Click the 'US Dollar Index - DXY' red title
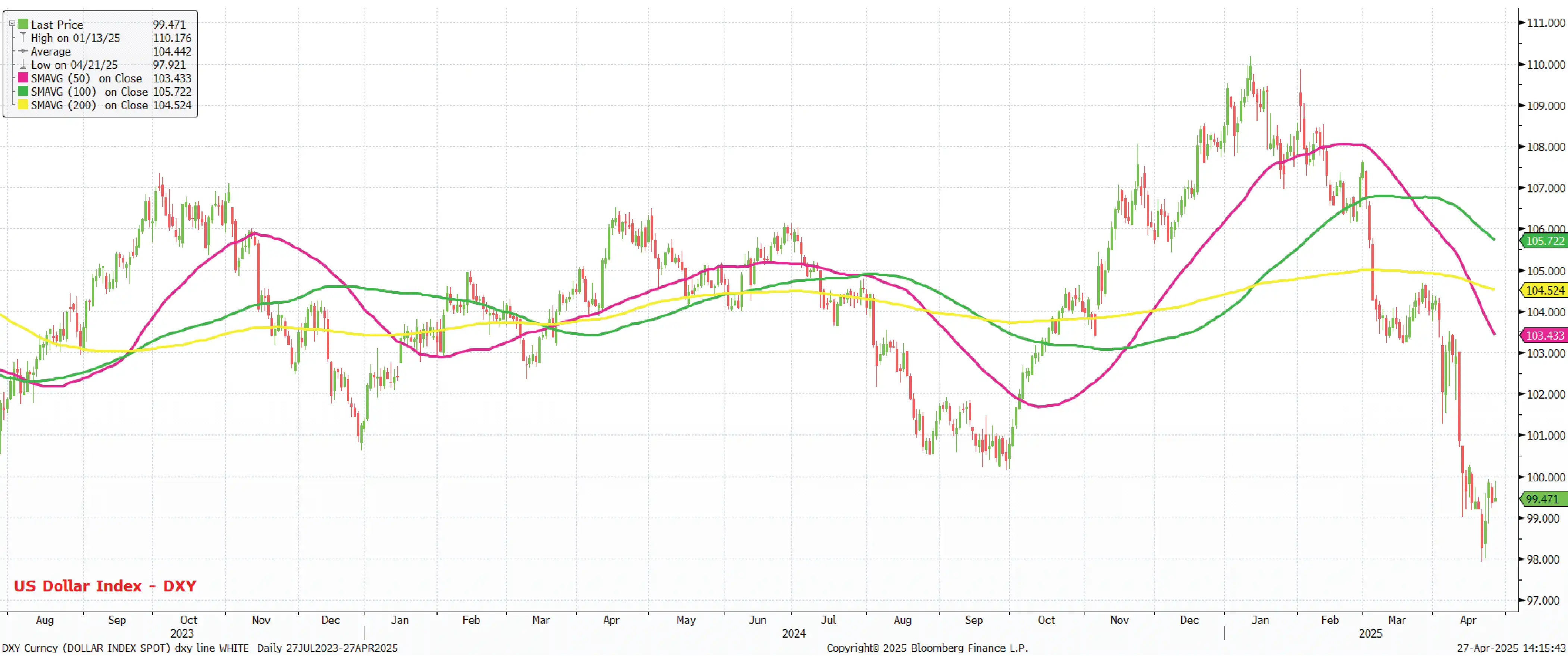Viewport: 1568px width, 663px height. click(x=105, y=586)
